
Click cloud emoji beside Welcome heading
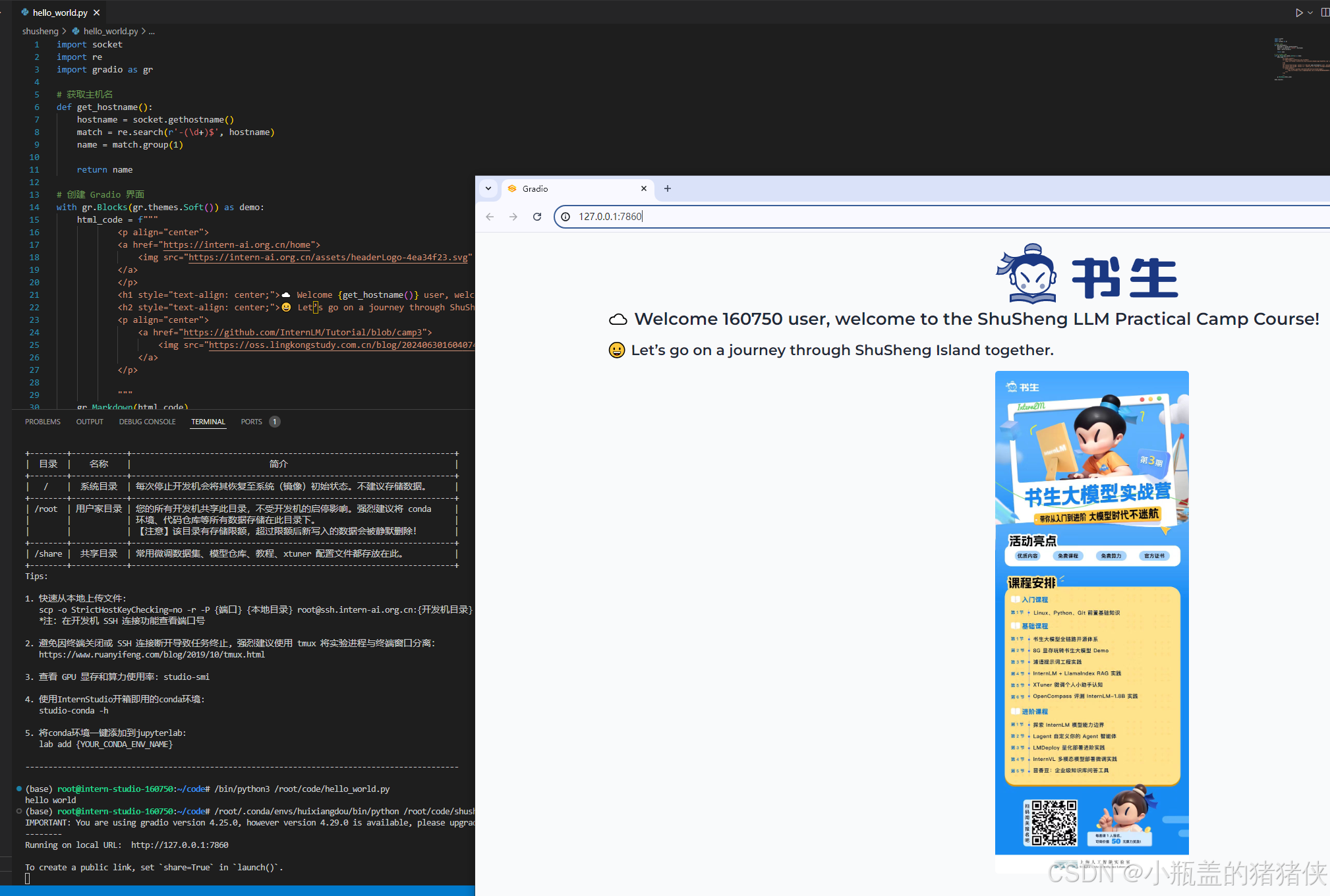coord(618,320)
